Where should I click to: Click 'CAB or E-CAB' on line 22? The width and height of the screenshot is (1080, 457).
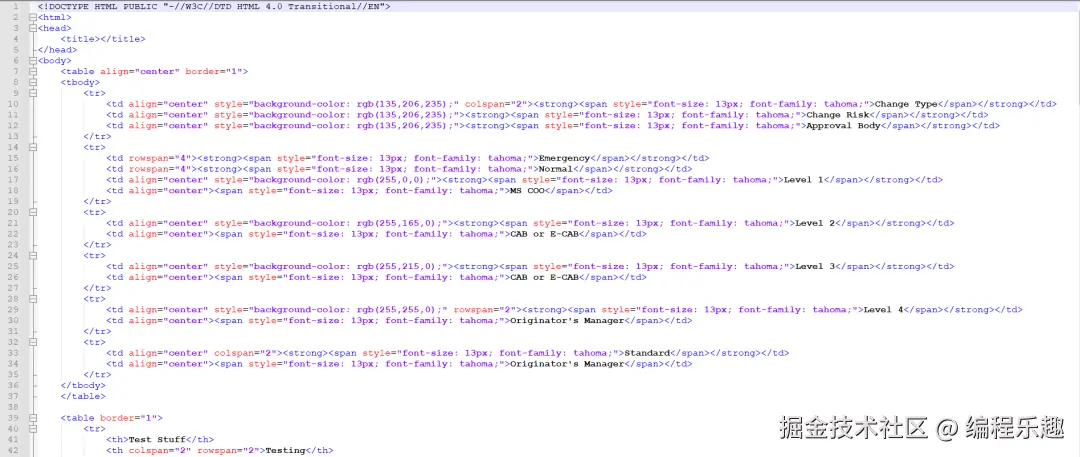click(546, 234)
